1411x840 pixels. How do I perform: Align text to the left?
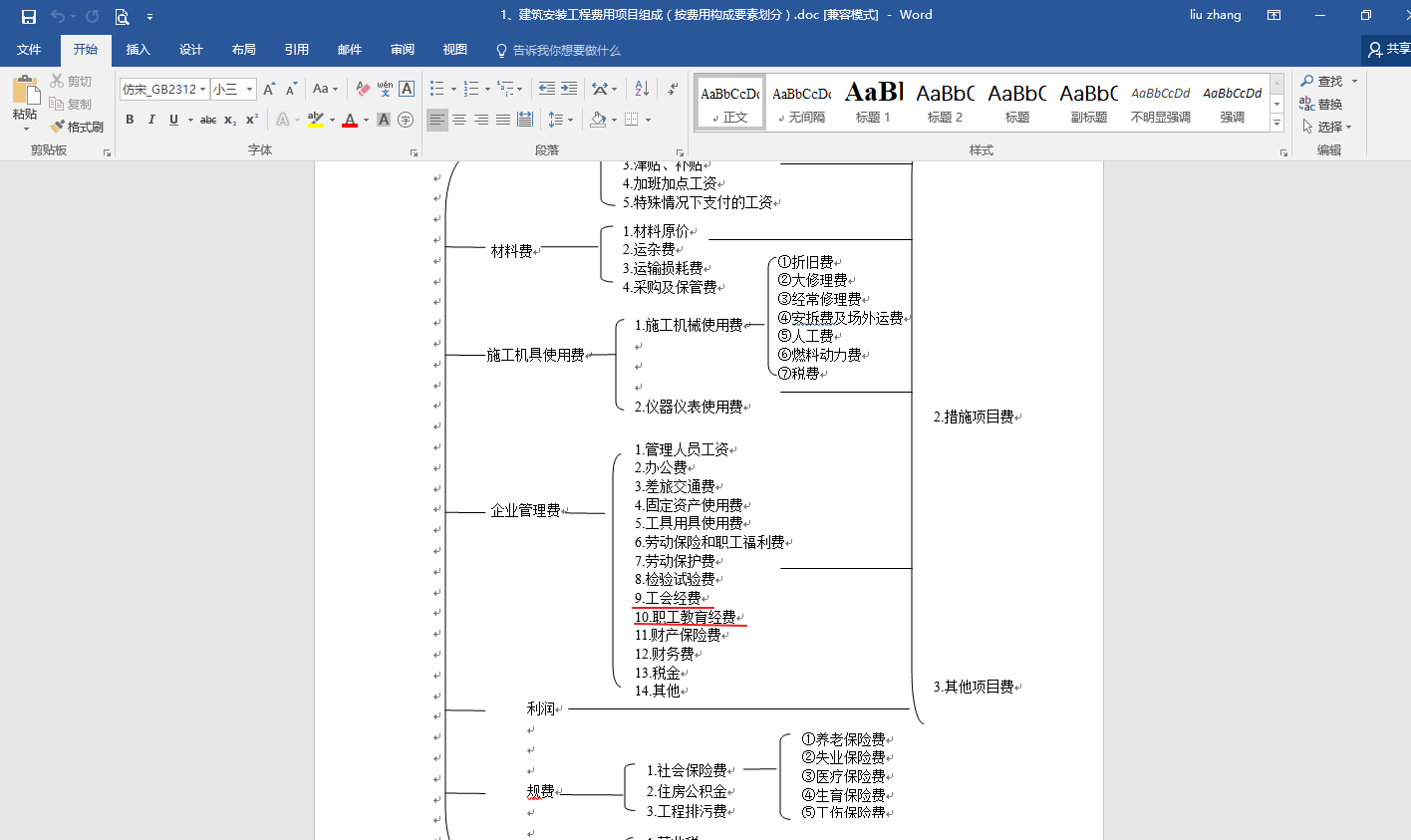point(437,120)
